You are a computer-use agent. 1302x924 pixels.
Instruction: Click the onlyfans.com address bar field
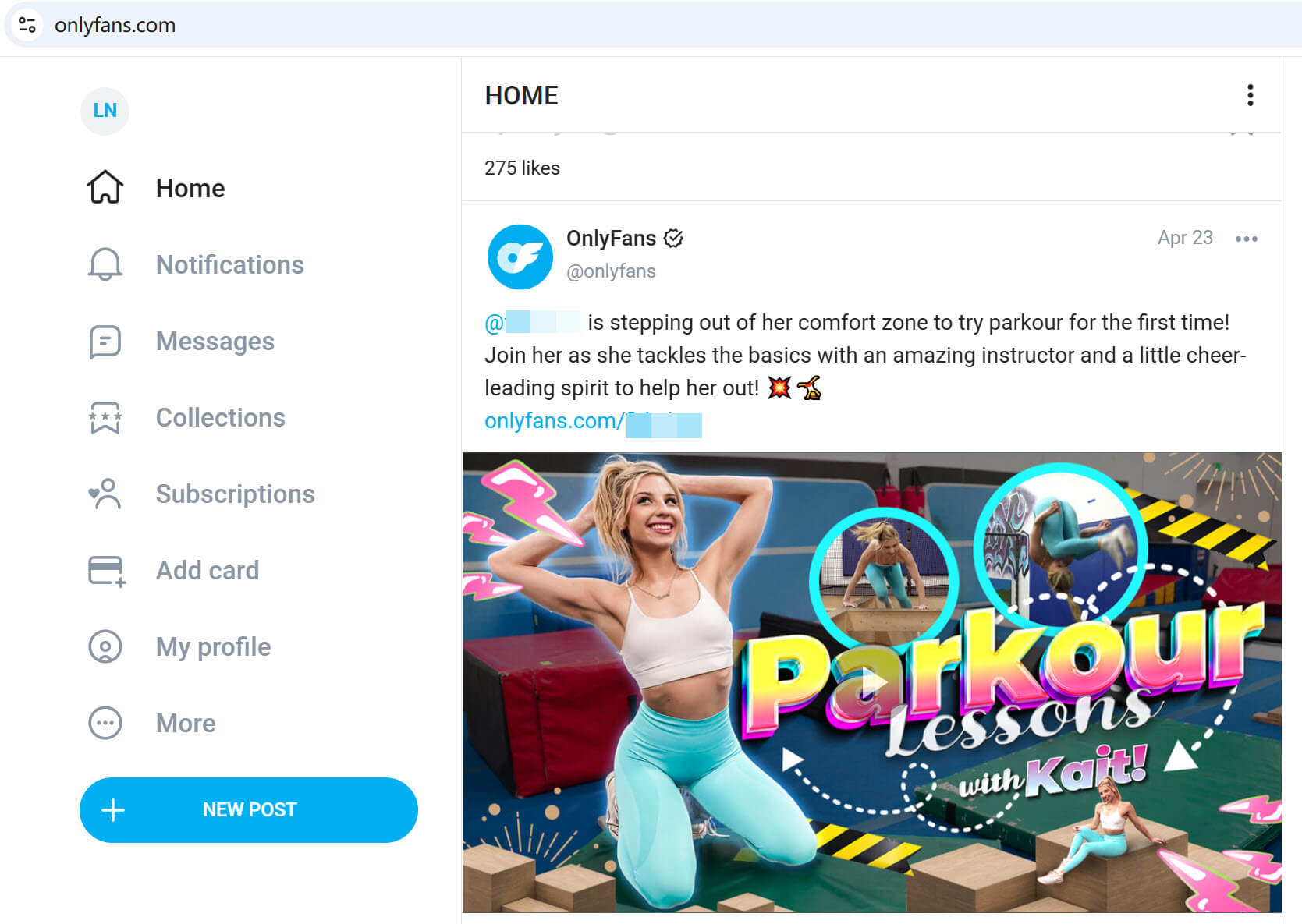655,25
